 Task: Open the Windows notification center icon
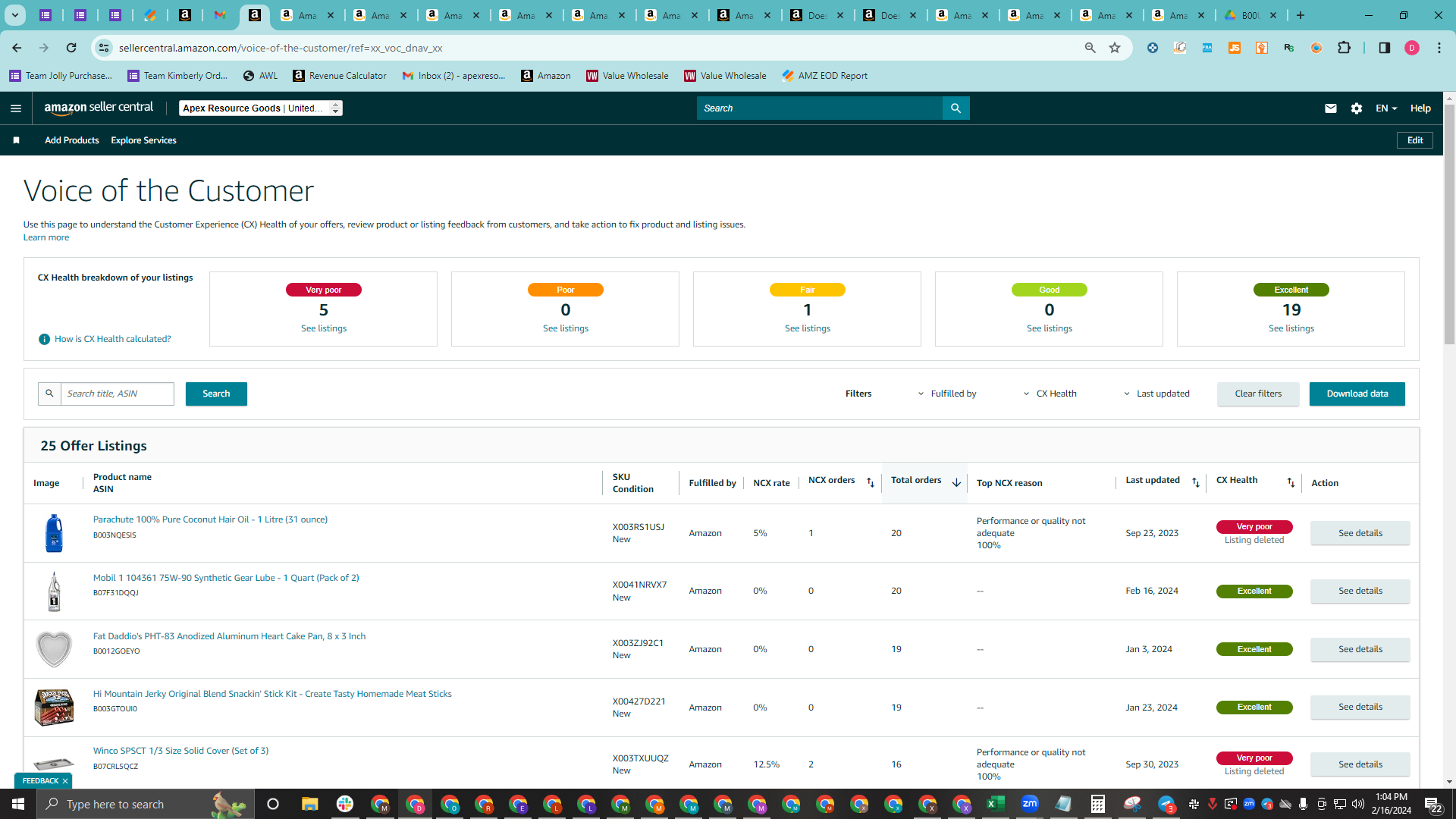click(x=1432, y=804)
